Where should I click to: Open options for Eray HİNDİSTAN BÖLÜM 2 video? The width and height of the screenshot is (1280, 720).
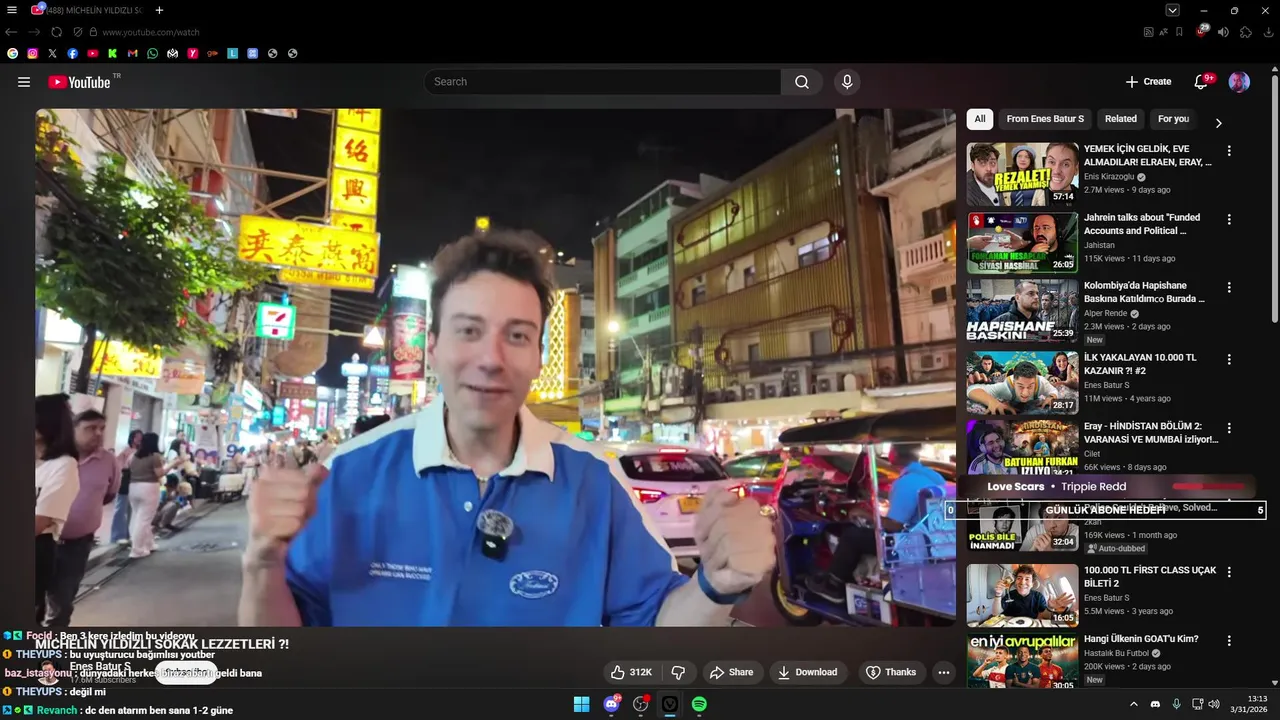[x=1229, y=428]
